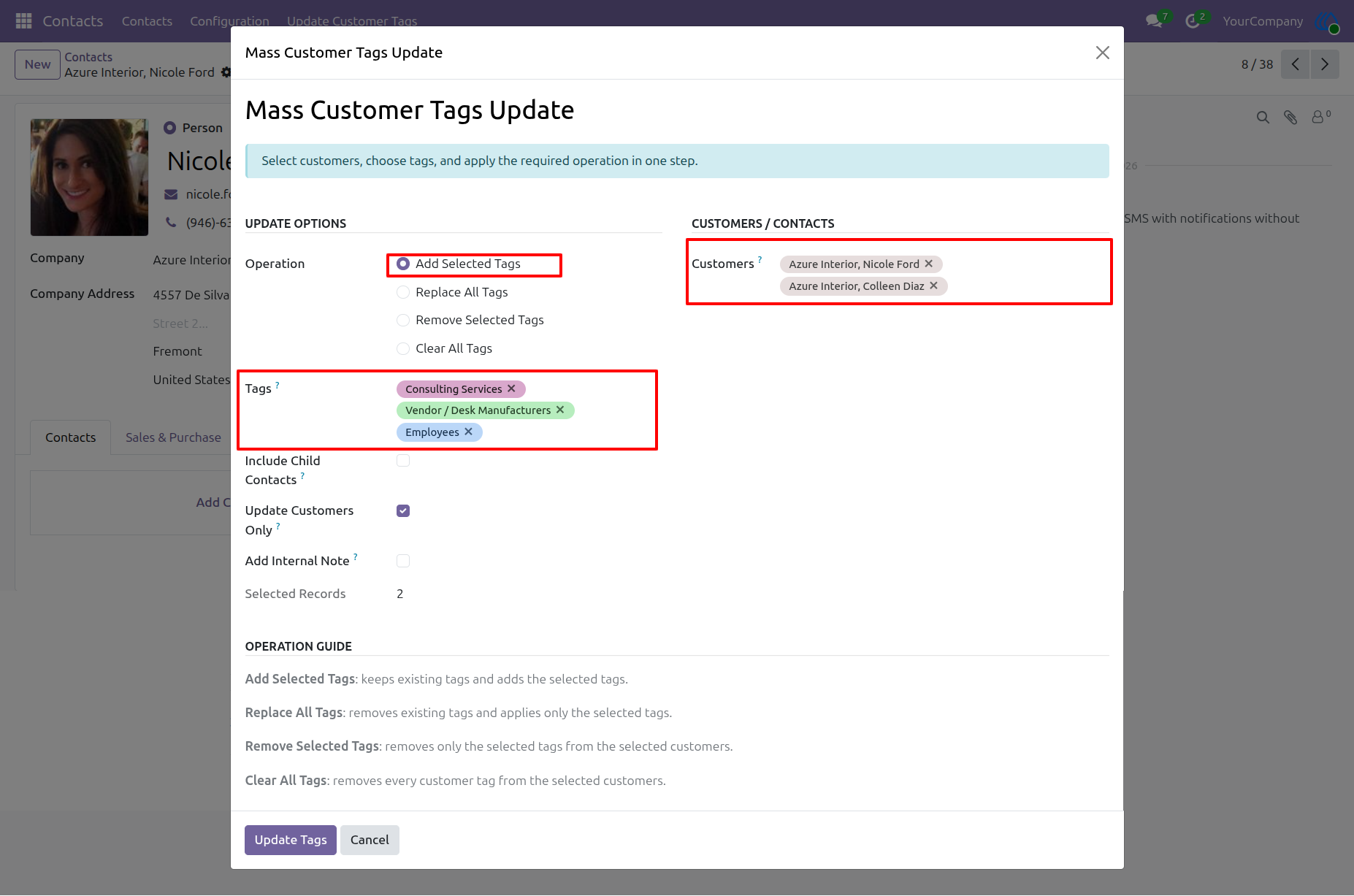Select Remove Selected Tags operation
The width and height of the screenshot is (1354, 896).
pyautogui.click(x=403, y=320)
